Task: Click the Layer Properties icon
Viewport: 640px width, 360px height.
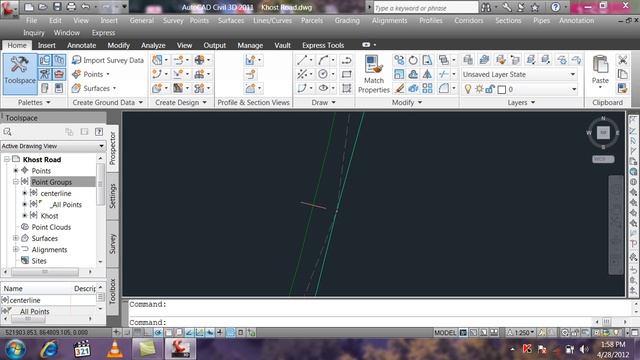Action: tap(468, 60)
